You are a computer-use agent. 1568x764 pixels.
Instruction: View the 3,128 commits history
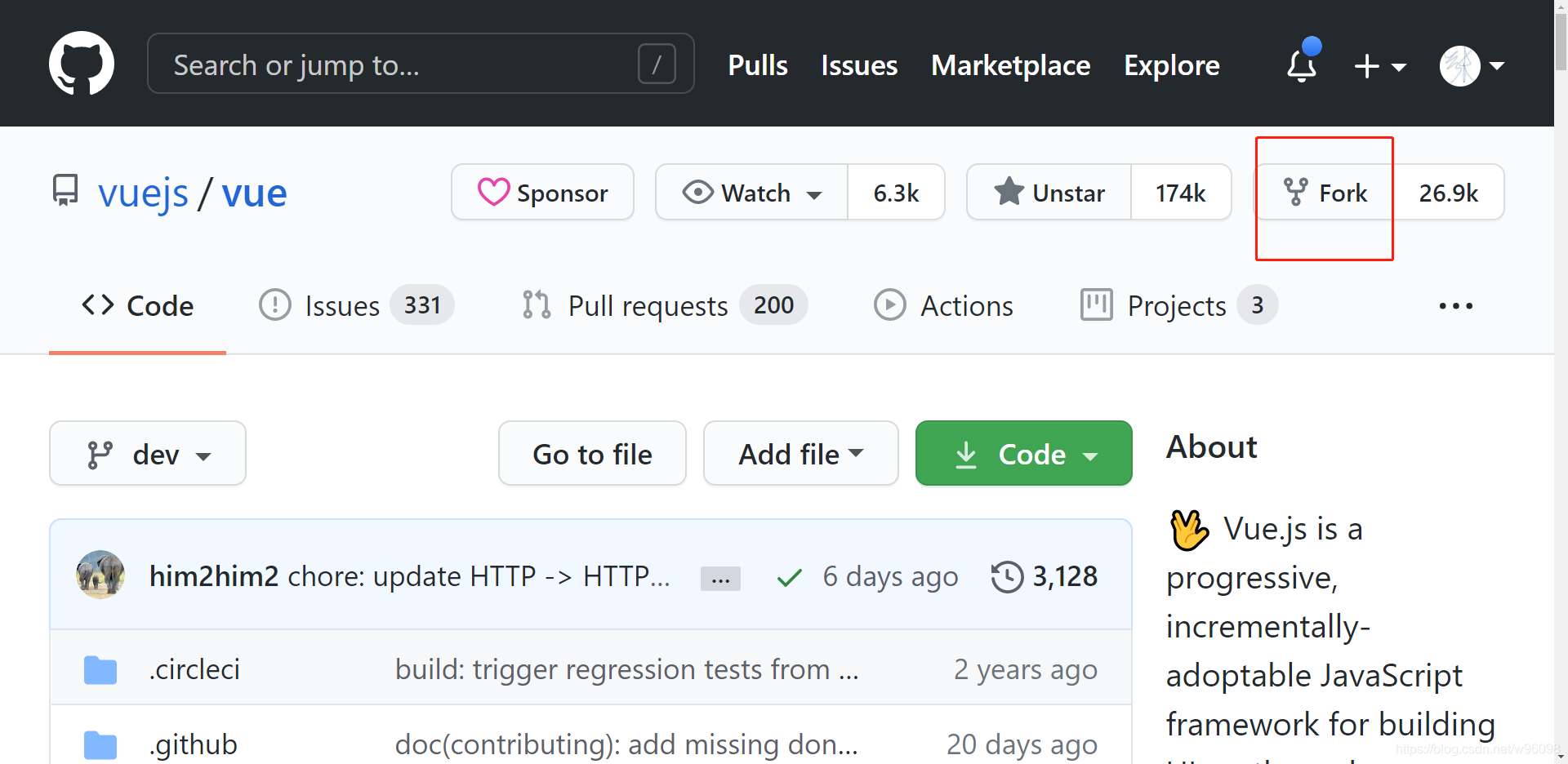tap(1045, 576)
